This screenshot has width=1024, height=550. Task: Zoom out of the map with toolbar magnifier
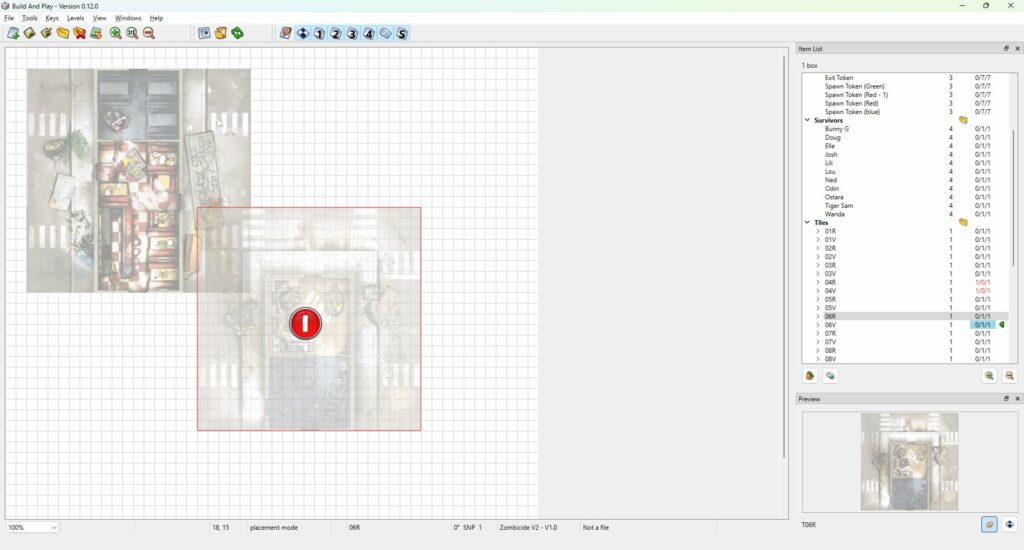[x=149, y=33]
